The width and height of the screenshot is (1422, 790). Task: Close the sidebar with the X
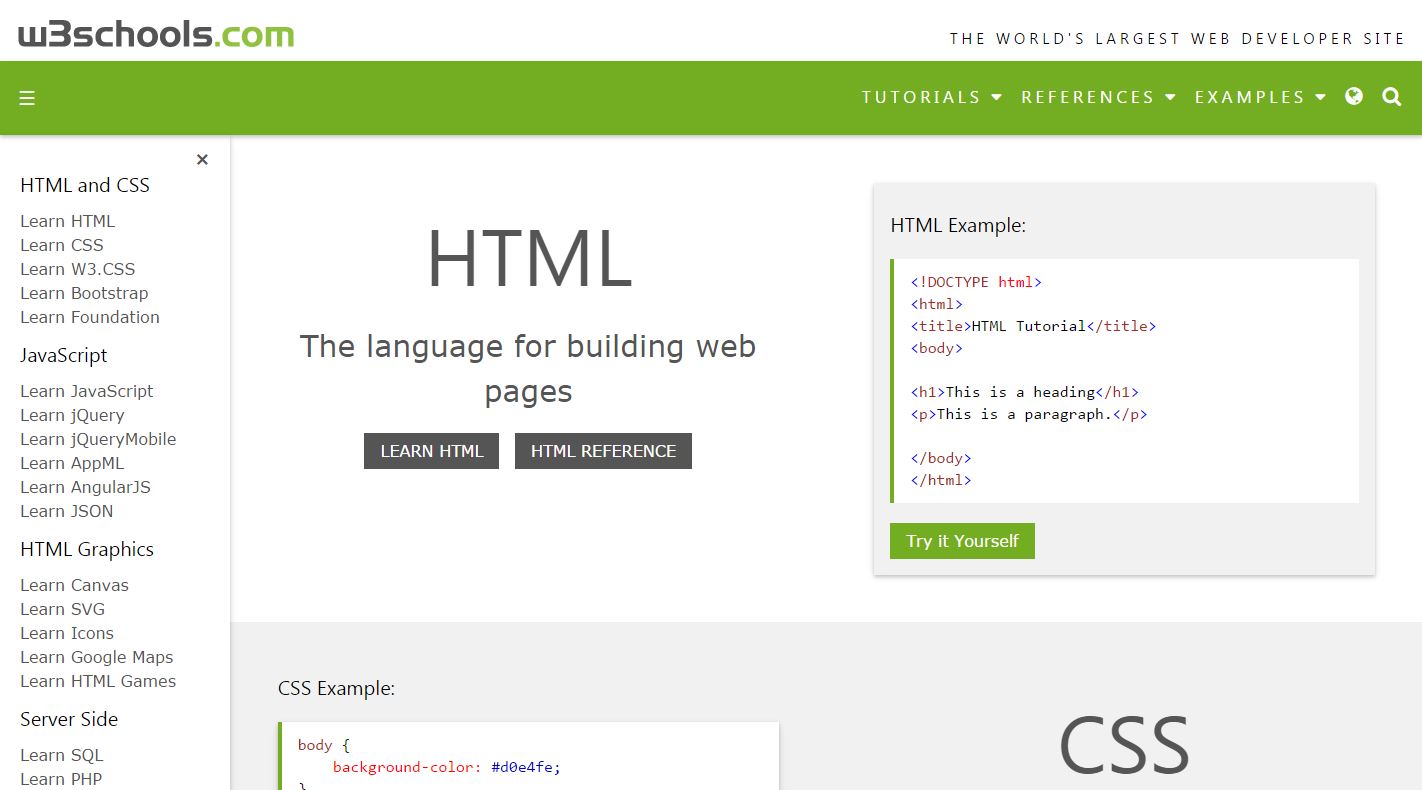click(x=202, y=159)
